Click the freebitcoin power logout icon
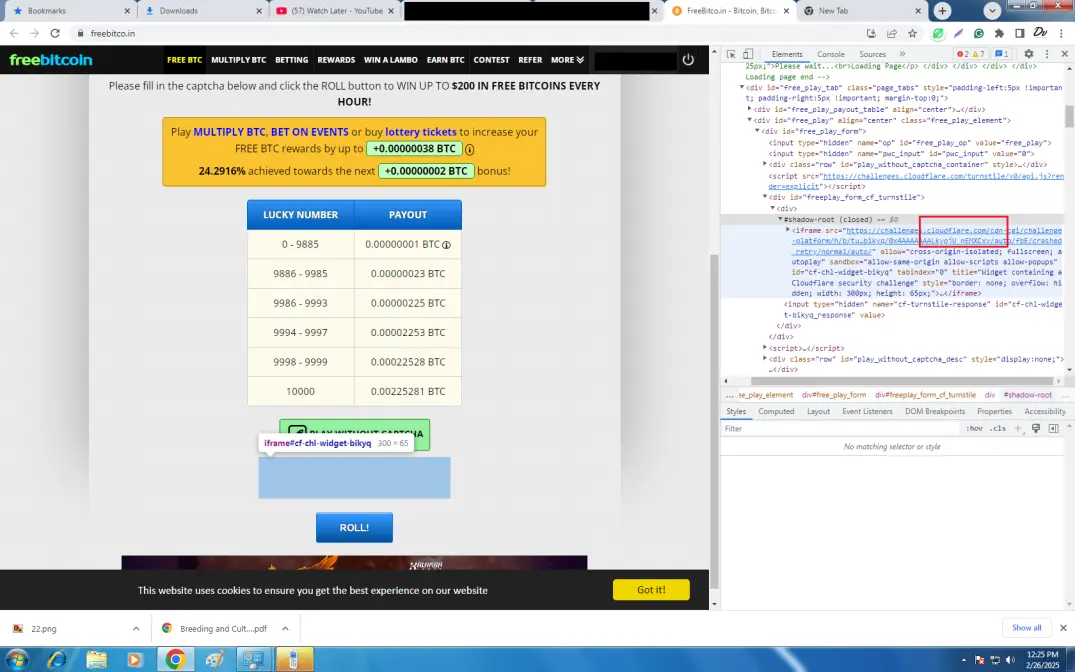 pos(688,60)
